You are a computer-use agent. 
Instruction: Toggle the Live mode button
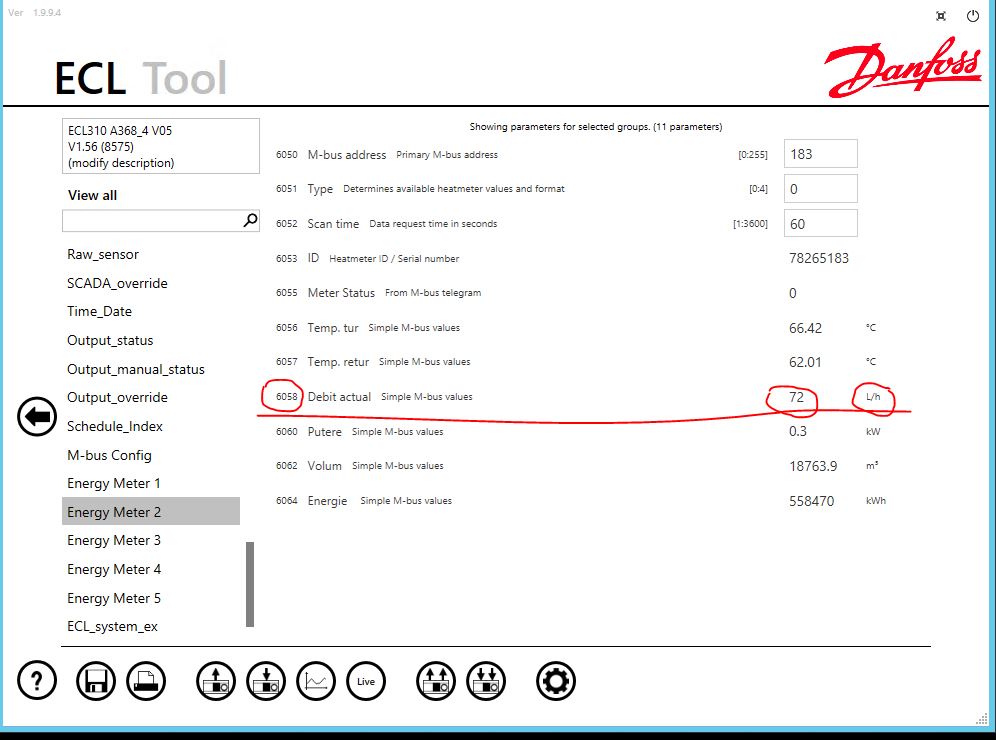coord(366,681)
